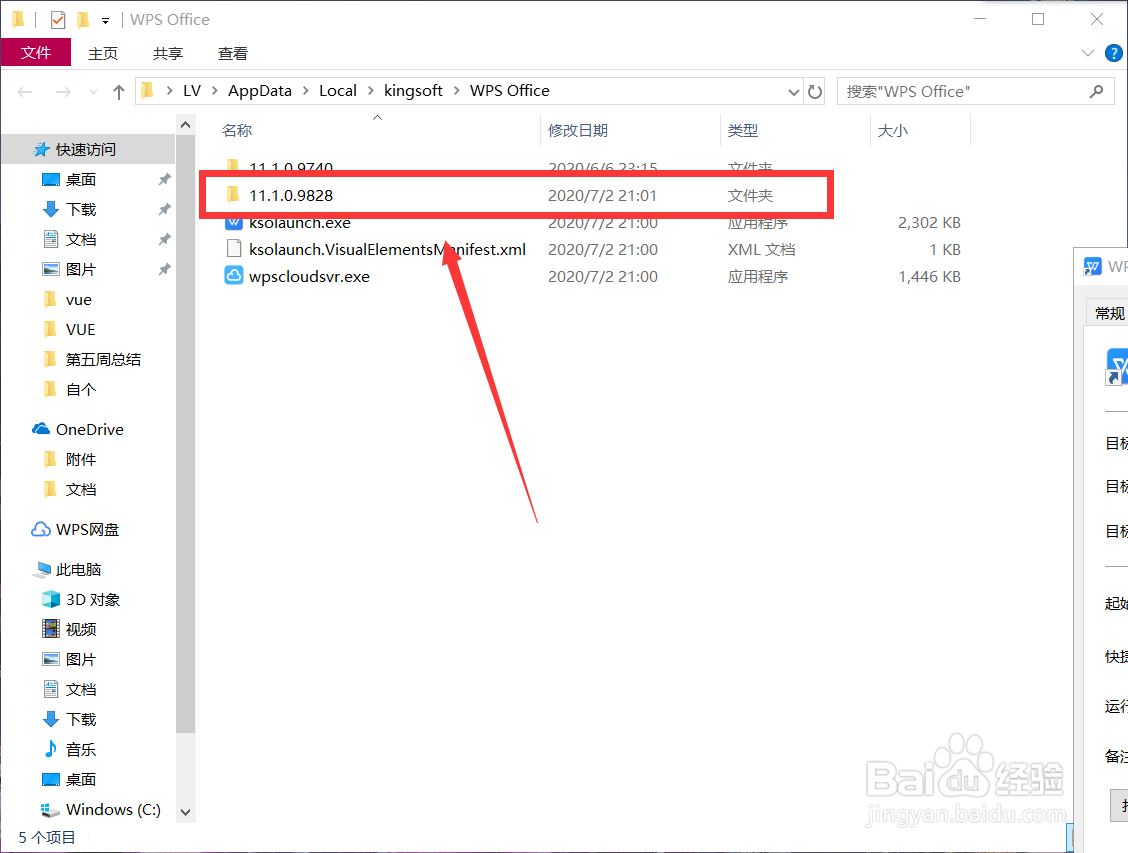Click properties checkmark icon in title bar
This screenshot has width=1128, height=853.
(x=58, y=19)
